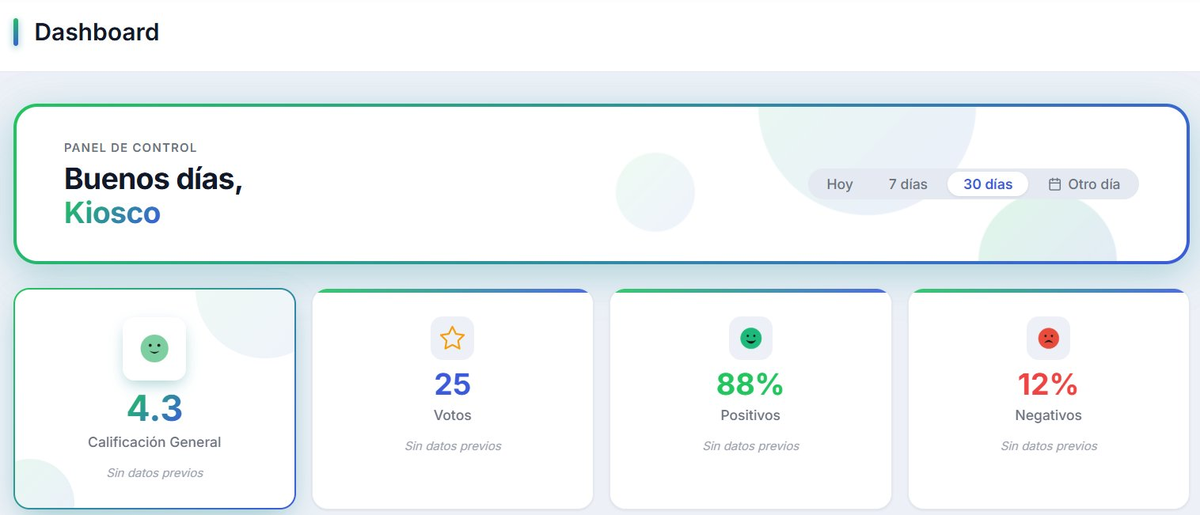Switch to the 7 días range

pyautogui.click(x=907, y=184)
